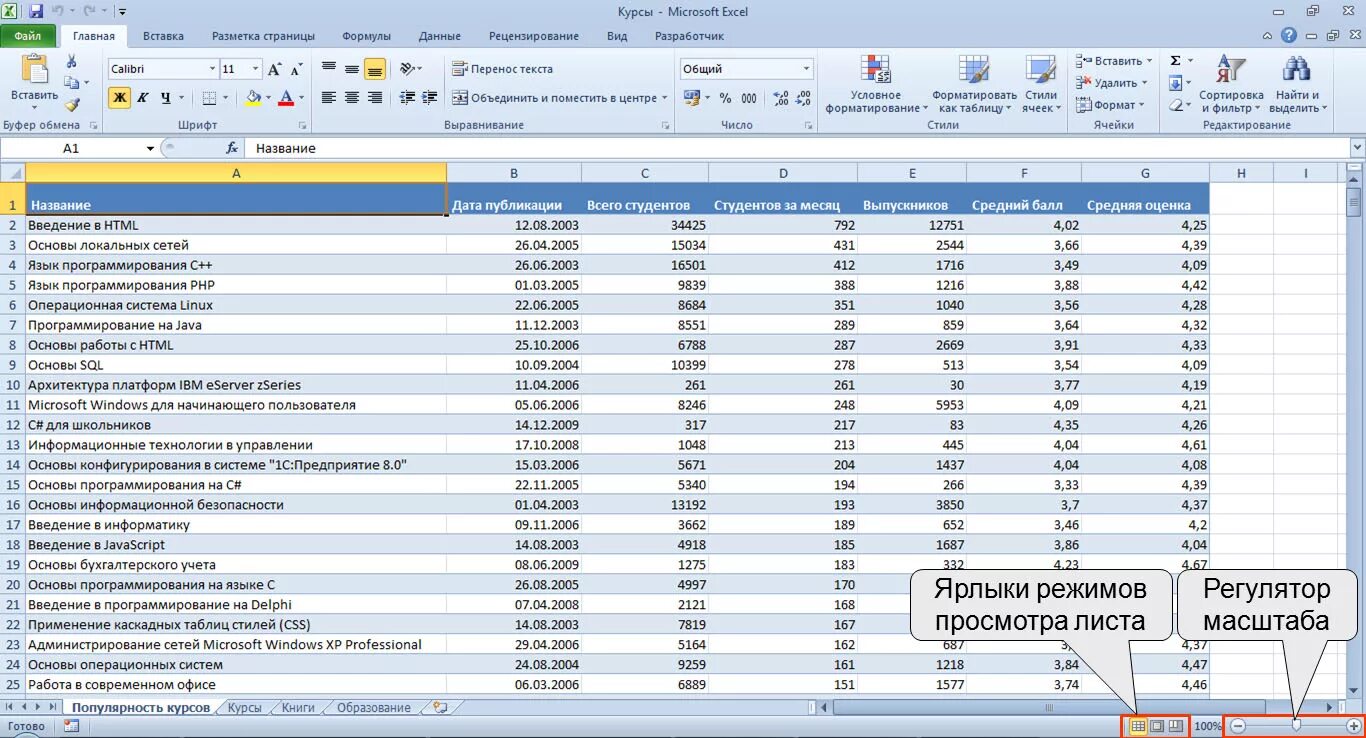The height and width of the screenshot is (738, 1366).
Task: Expand Найти и выделить menu
Action: pos(1297,84)
